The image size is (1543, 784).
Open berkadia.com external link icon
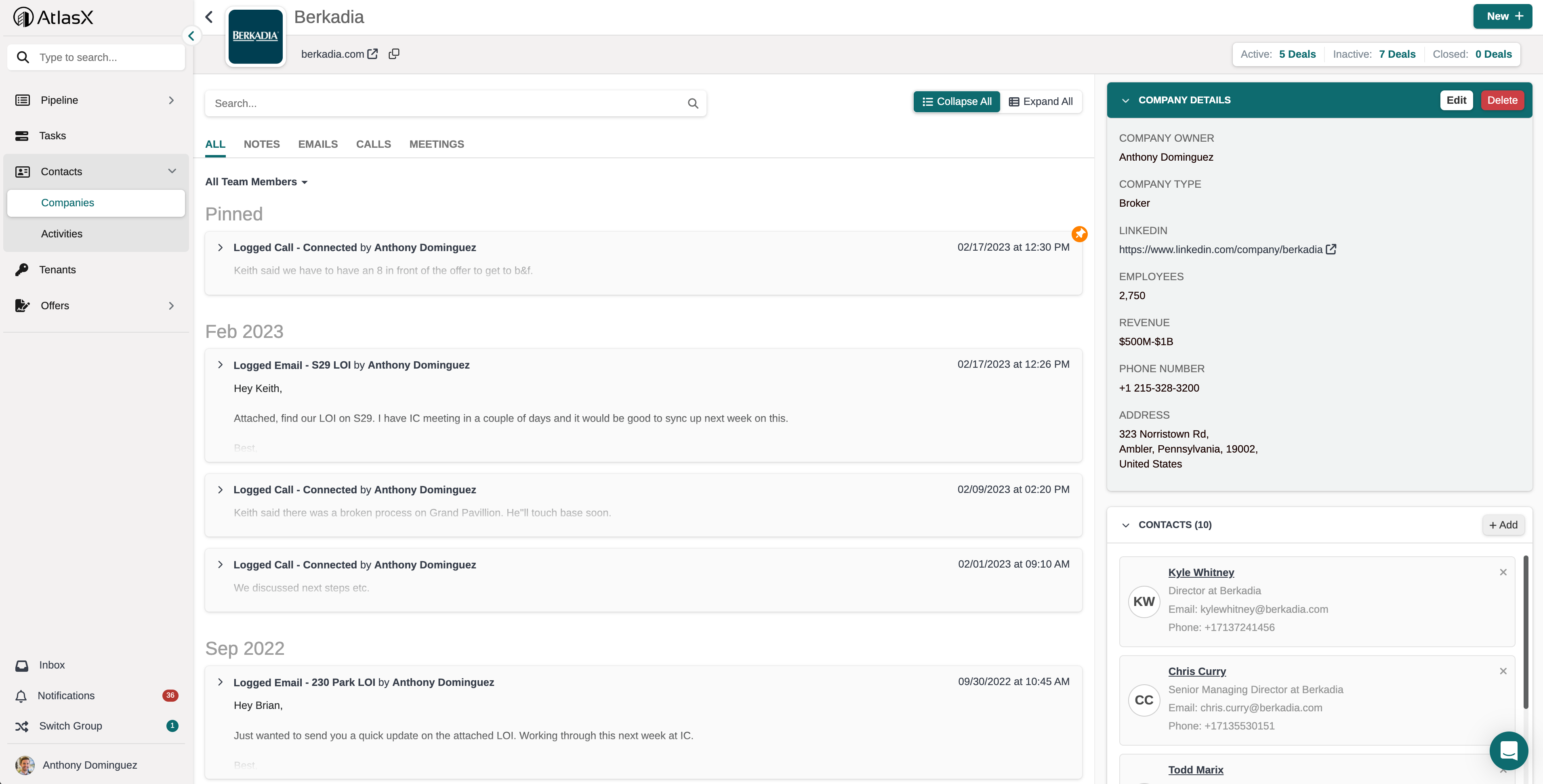click(372, 54)
